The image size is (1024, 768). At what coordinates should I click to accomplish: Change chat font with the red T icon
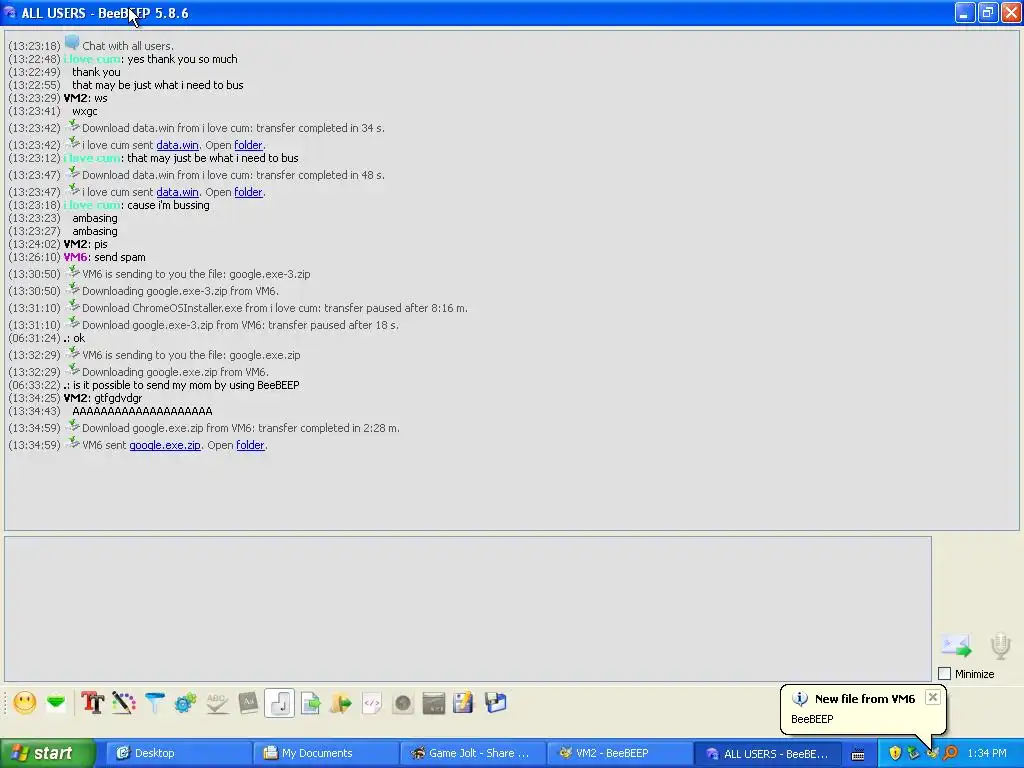[x=92, y=703]
